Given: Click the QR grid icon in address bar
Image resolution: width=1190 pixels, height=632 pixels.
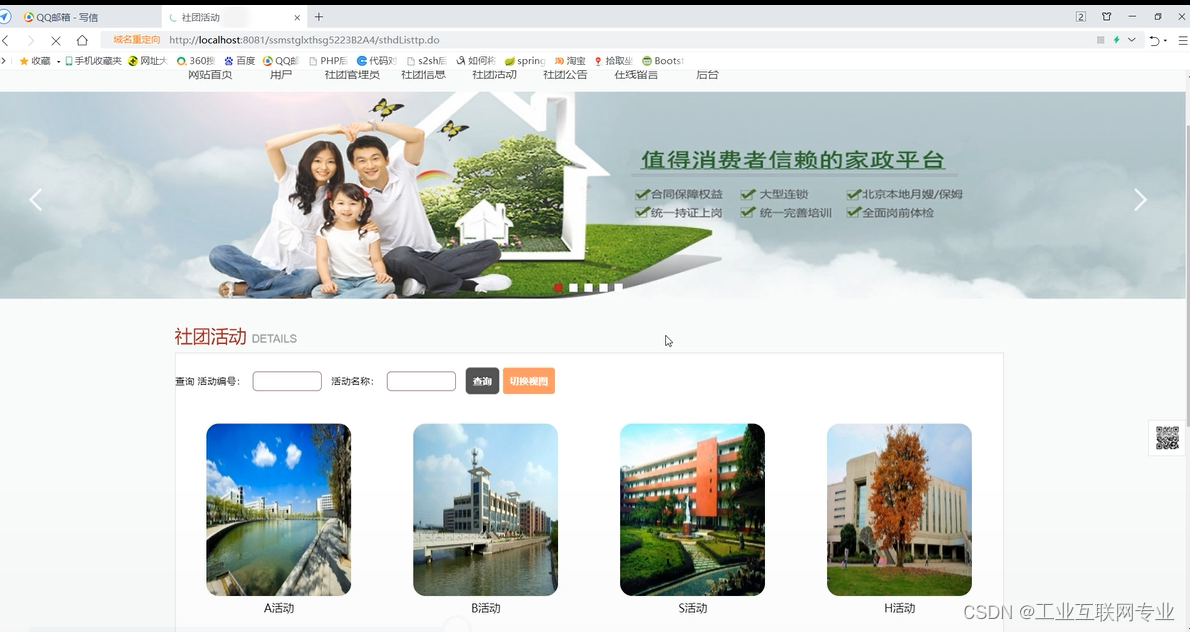Looking at the screenshot, I should point(1100,40).
